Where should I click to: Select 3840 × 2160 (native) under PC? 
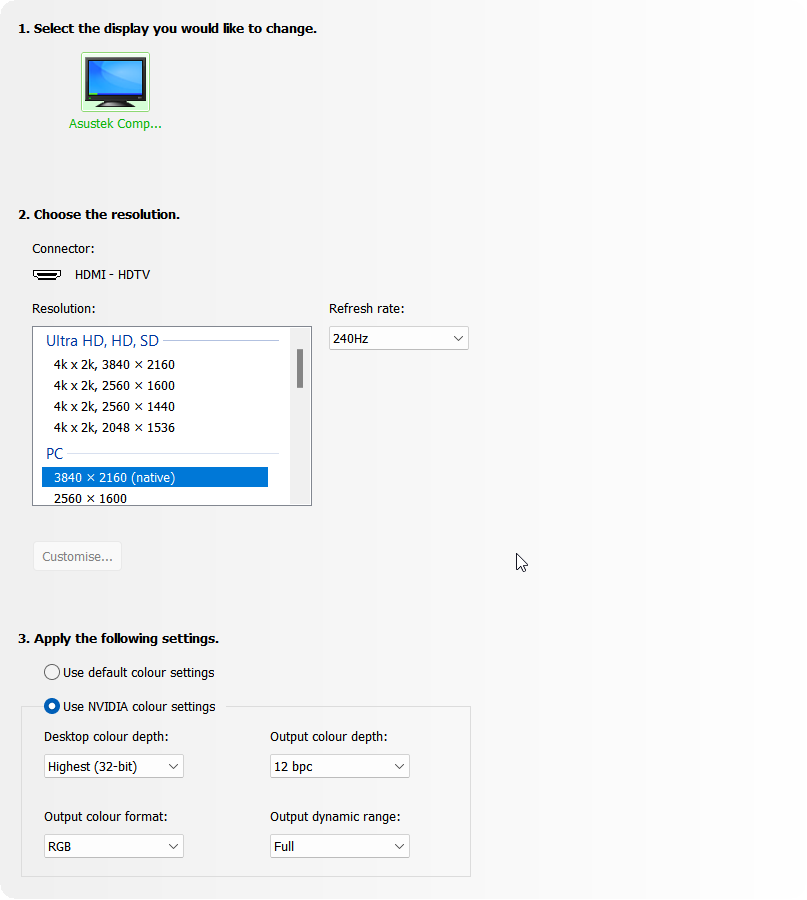pos(155,477)
